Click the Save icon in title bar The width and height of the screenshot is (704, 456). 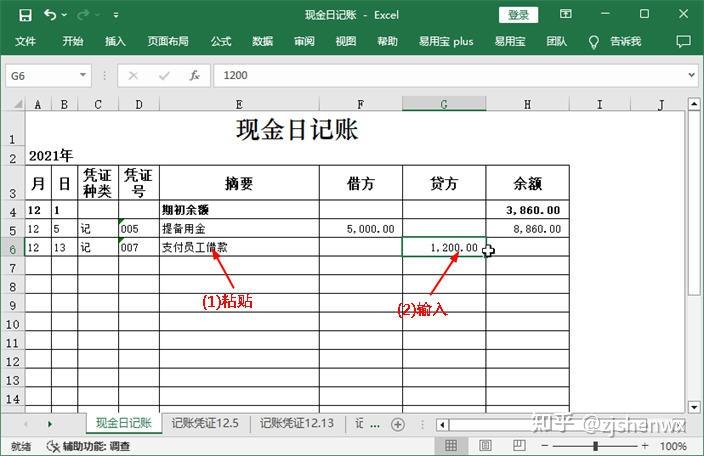point(25,15)
